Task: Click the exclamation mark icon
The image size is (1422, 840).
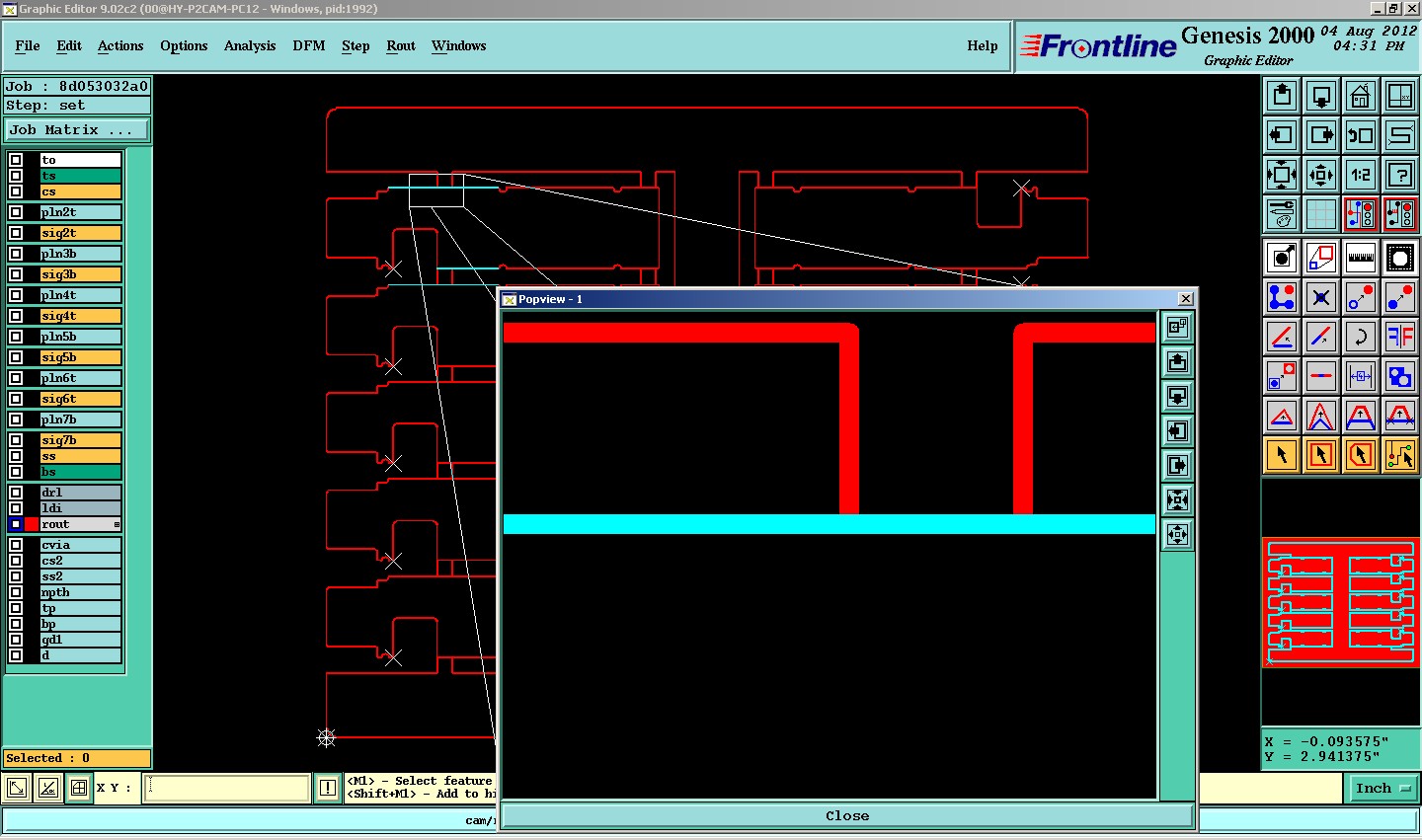Action: 328,788
